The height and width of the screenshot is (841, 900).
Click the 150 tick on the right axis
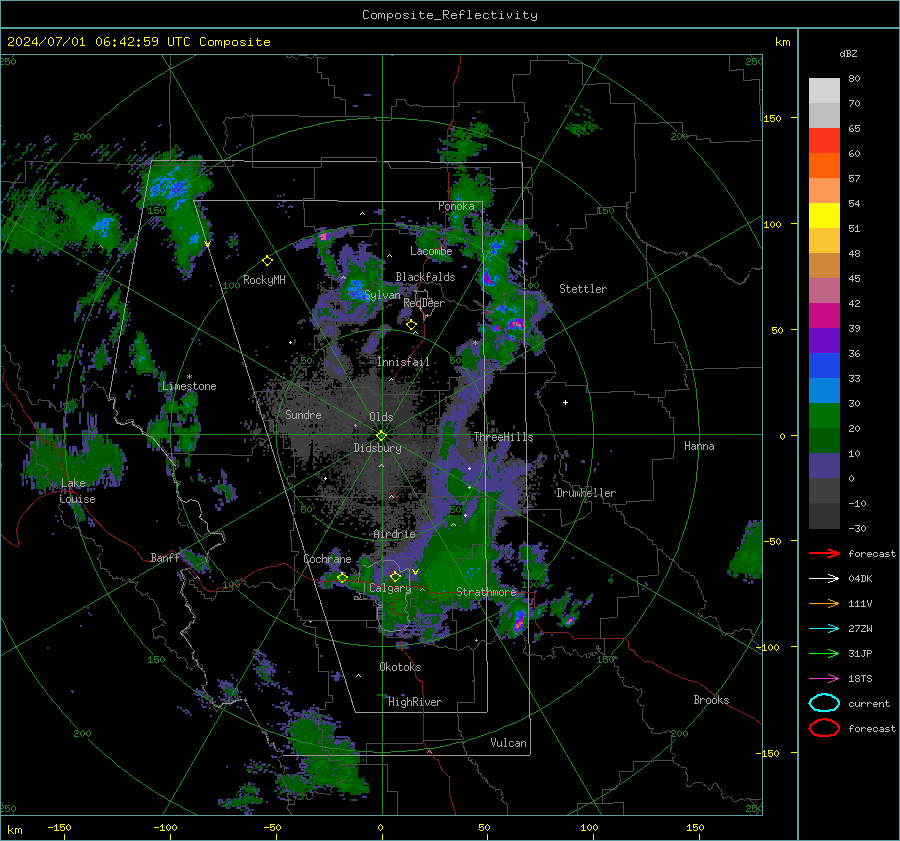(x=772, y=118)
